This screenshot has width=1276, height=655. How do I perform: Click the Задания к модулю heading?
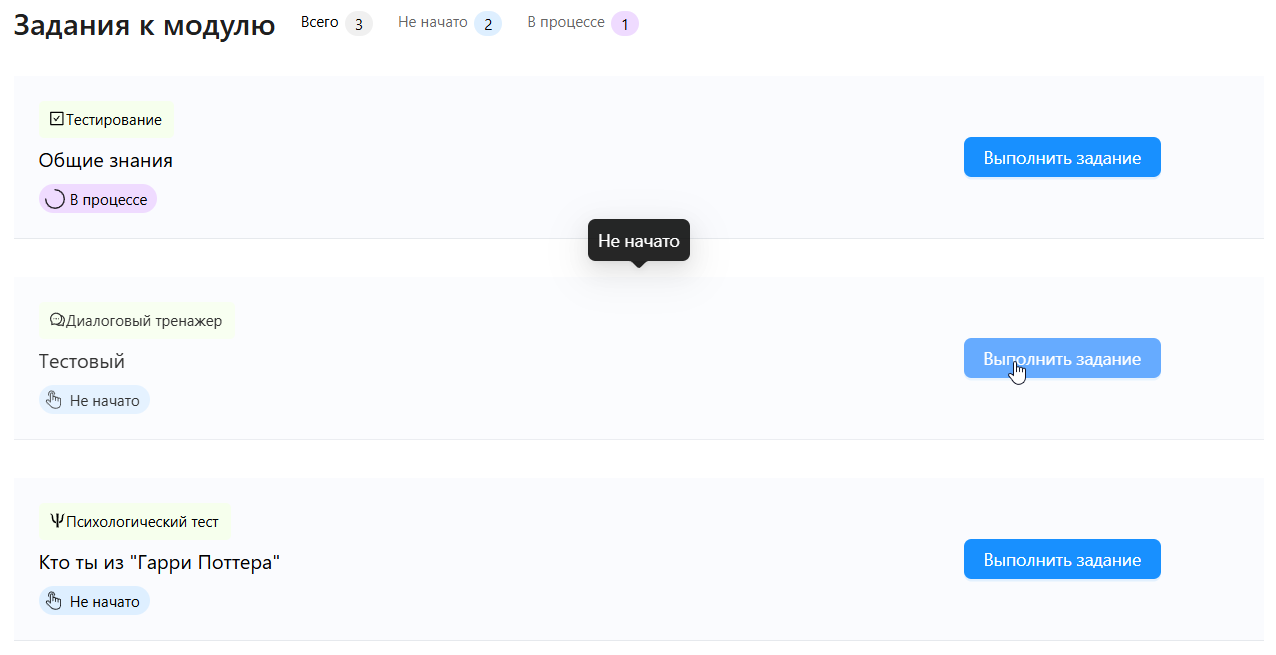pyautogui.click(x=144, y=26)
